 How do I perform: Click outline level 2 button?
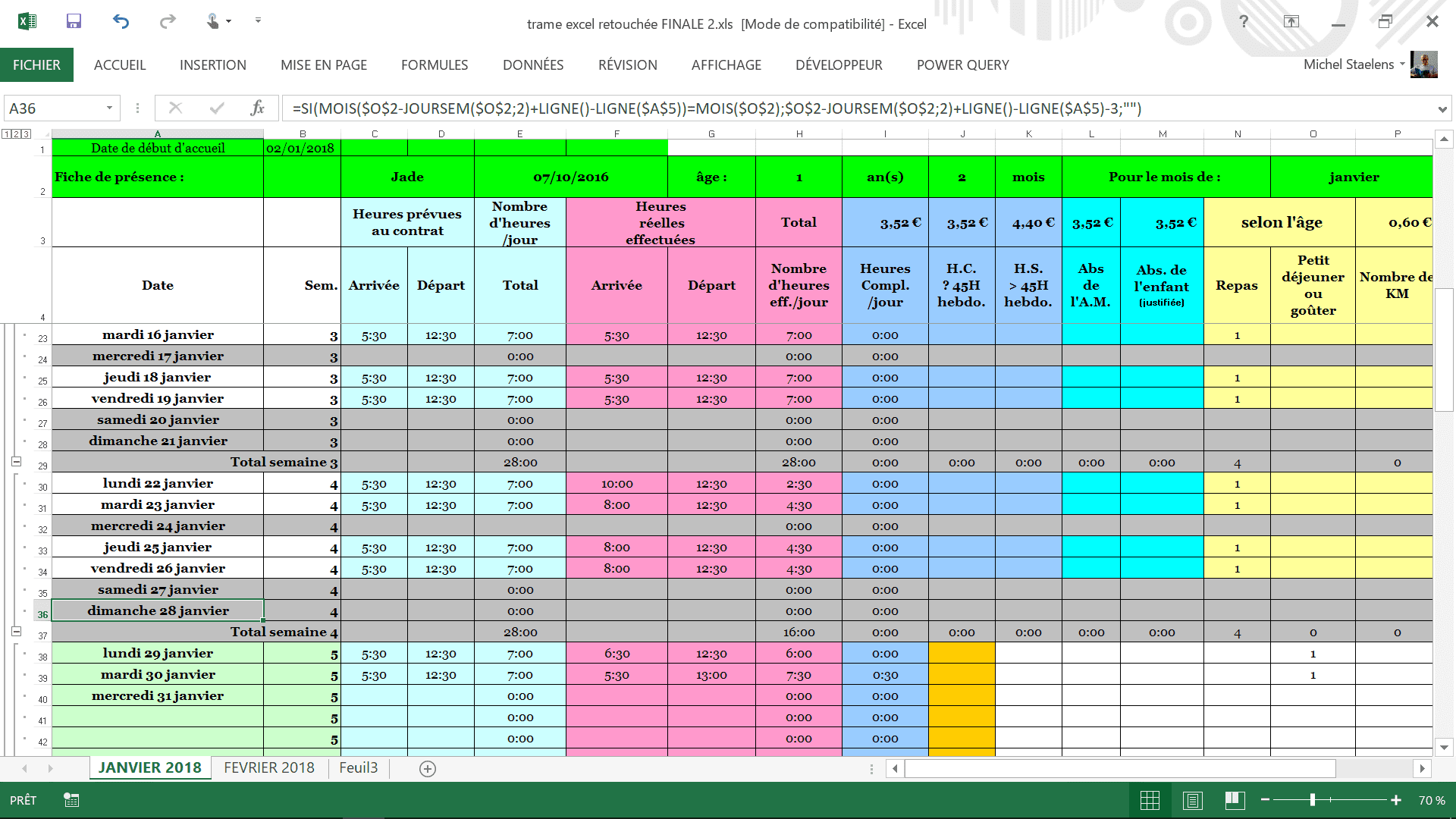(16, 134)
